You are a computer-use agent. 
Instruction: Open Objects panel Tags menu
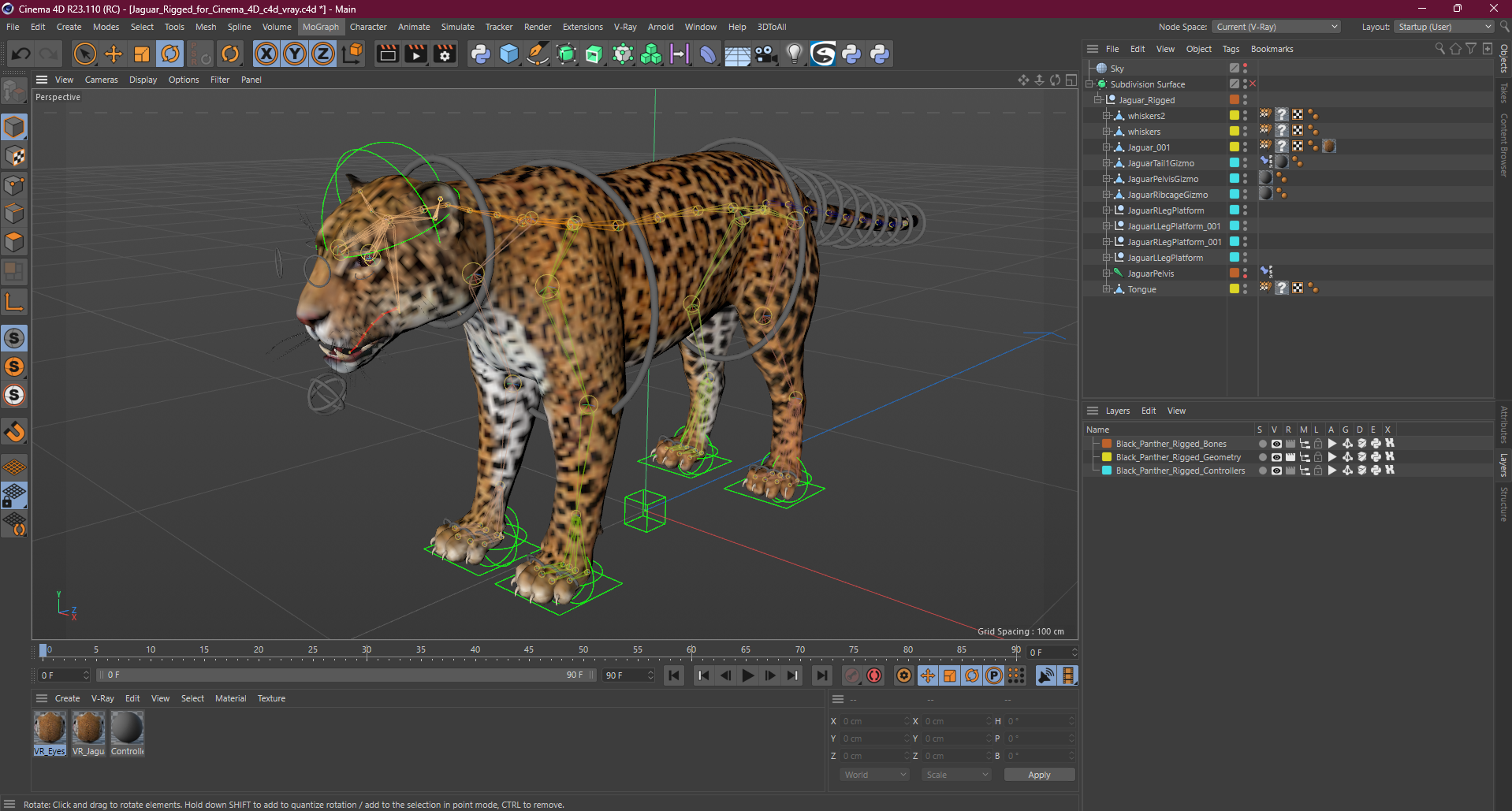coord(1231,49)
